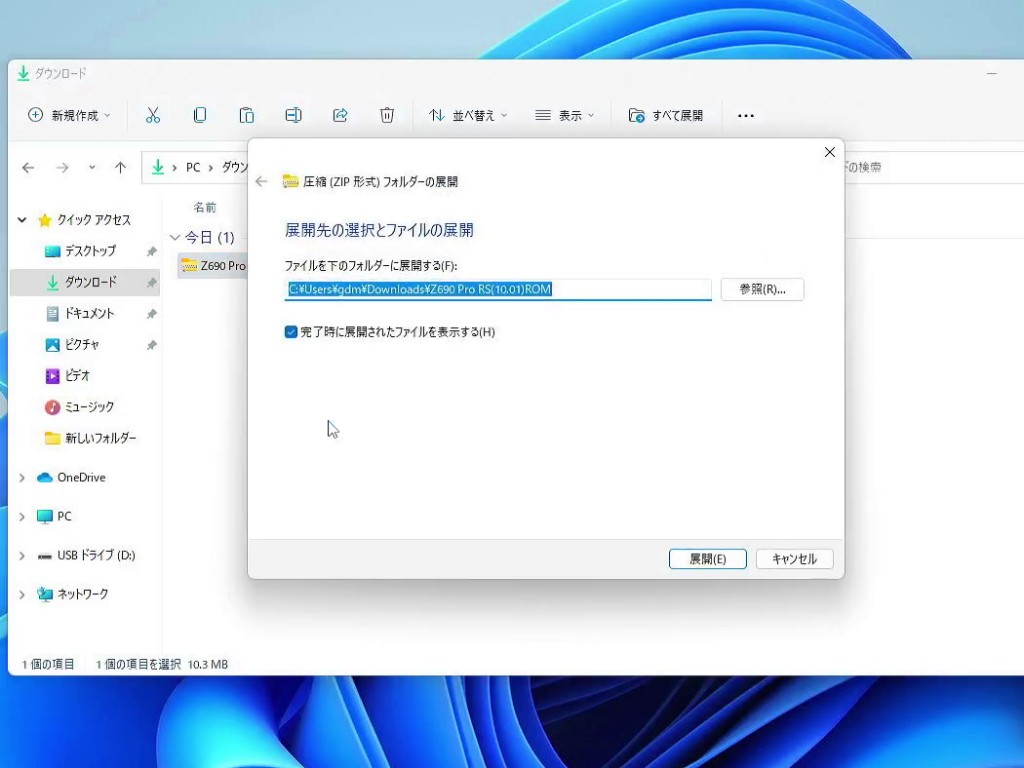Viewport: 1024px width, 768px height.
Task: Click the Rename icon in toolbar
Action: [293, 115]
